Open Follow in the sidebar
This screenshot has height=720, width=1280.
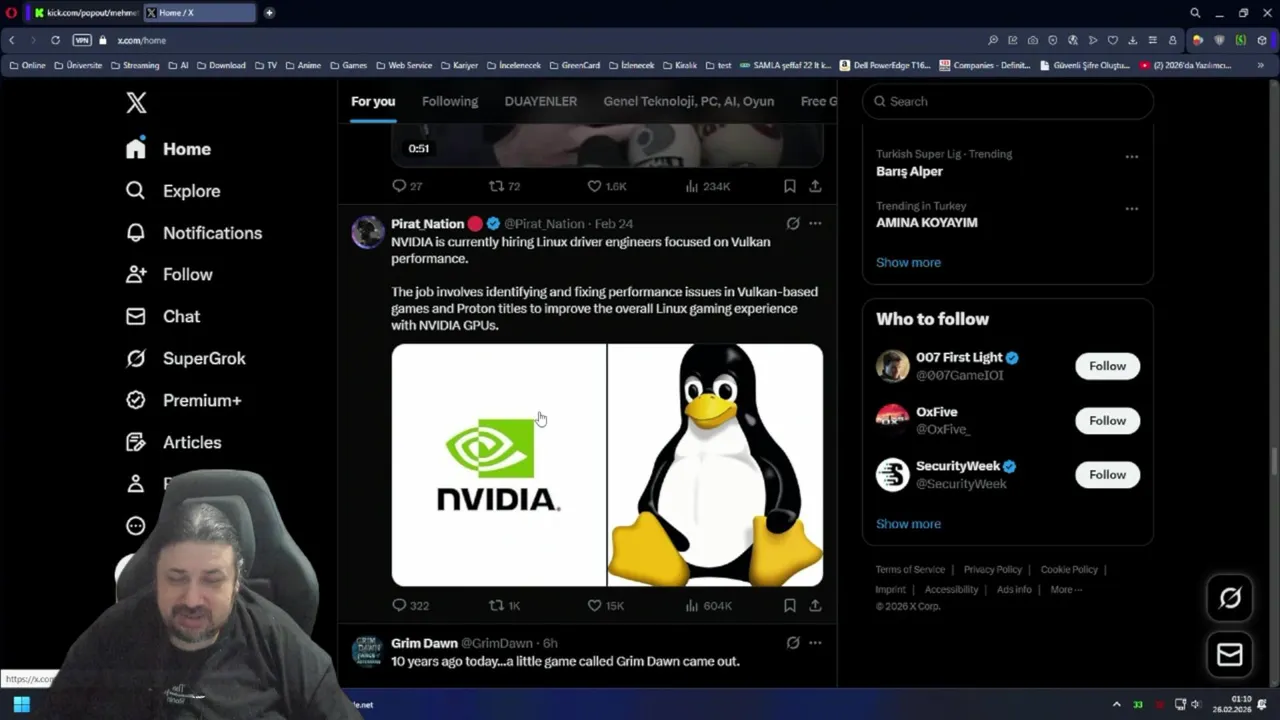coord(169,275)
